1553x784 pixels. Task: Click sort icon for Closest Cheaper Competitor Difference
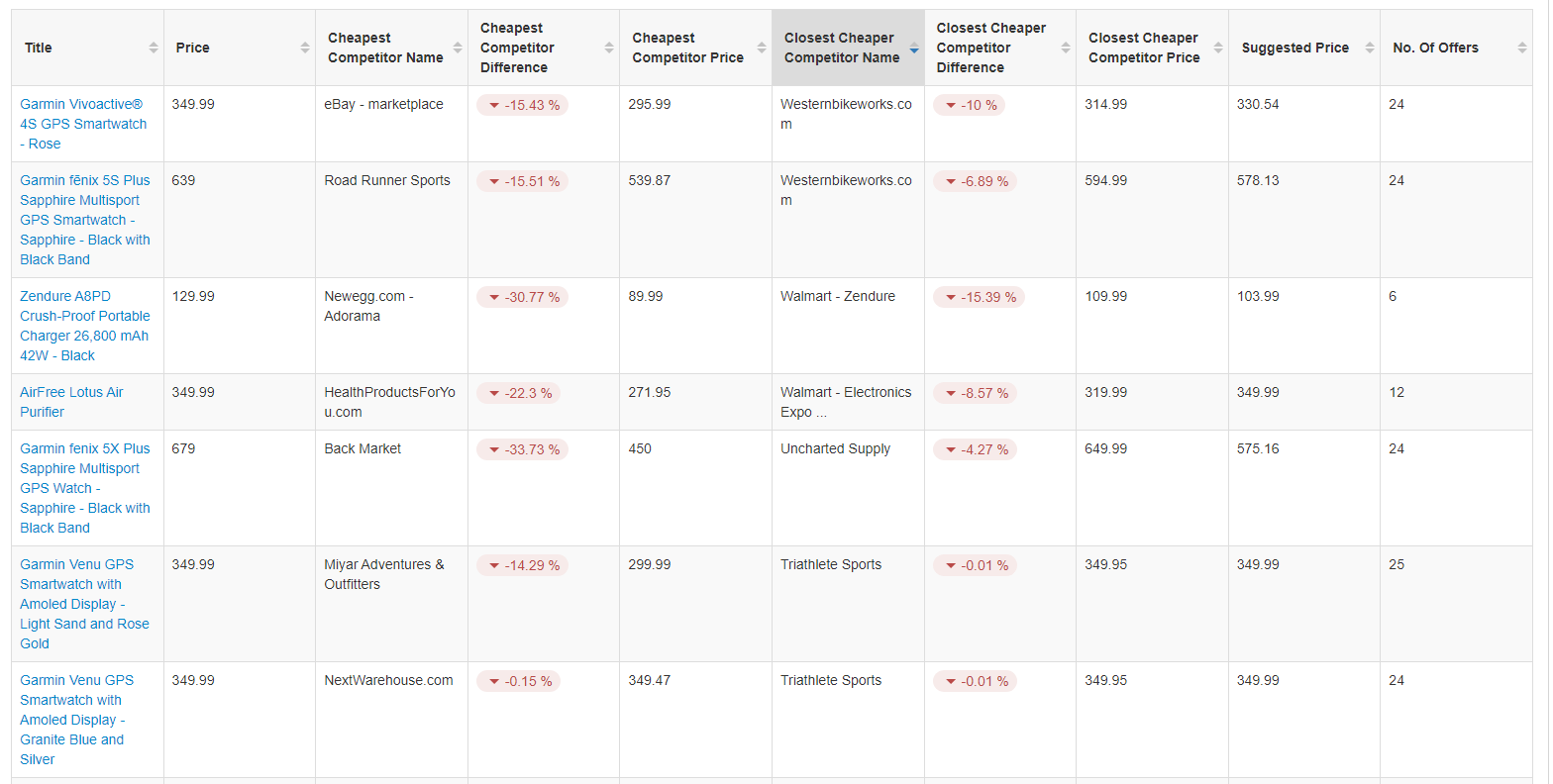coord(1066,48)
